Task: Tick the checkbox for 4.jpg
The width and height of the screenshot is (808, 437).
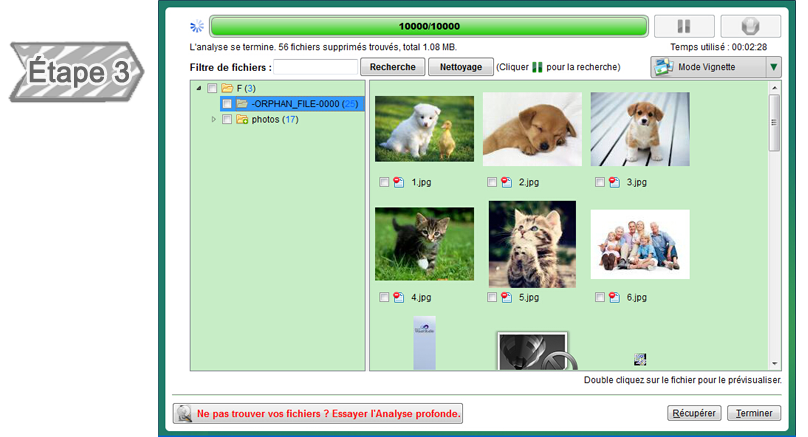Action: point(385,298)
